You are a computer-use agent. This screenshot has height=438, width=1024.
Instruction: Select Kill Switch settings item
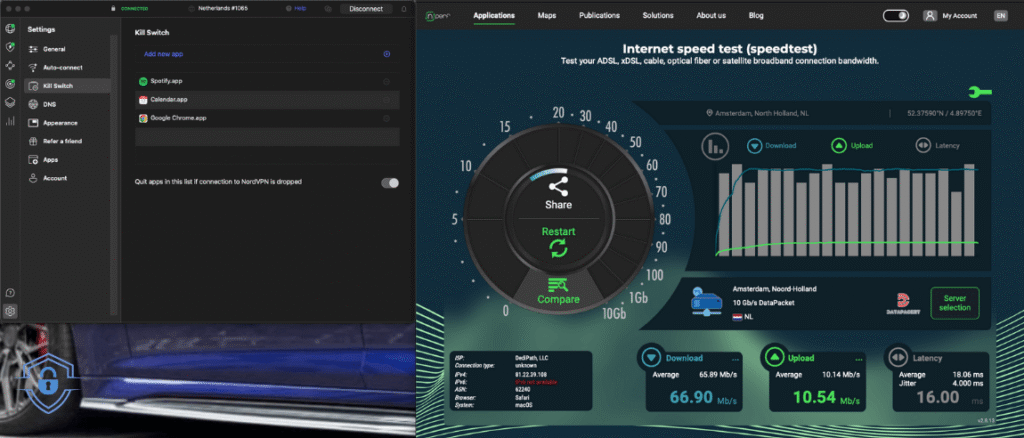pyautogui.click(x=67, y=86)
